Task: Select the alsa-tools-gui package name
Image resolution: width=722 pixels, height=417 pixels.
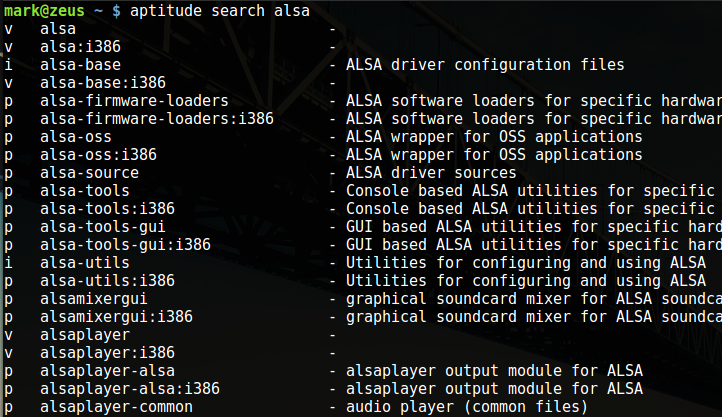Action: tap(103, 227)
